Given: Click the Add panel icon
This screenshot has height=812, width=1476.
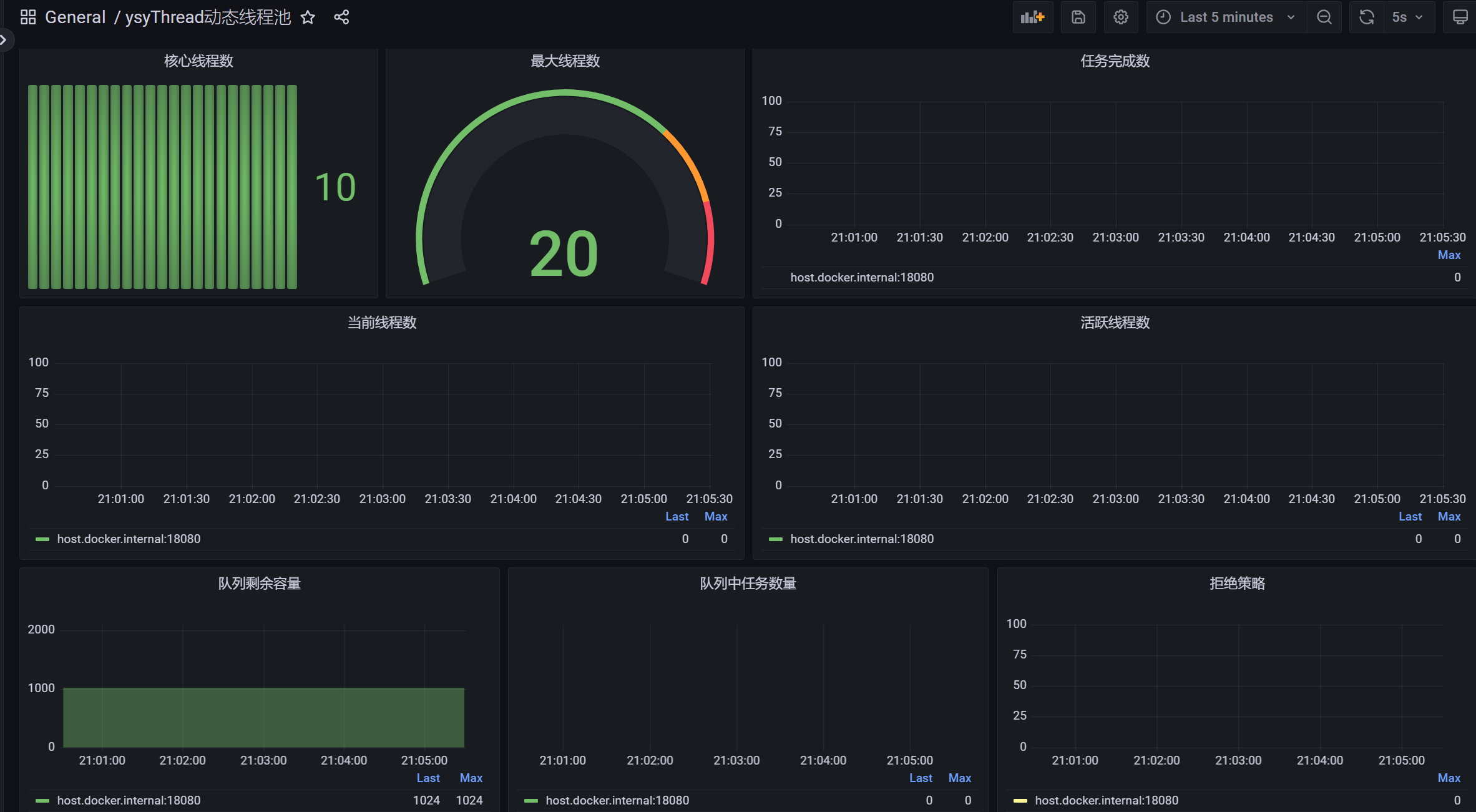Looking at the screenshot, I should pyautogui.click(x=1032, y=17).
